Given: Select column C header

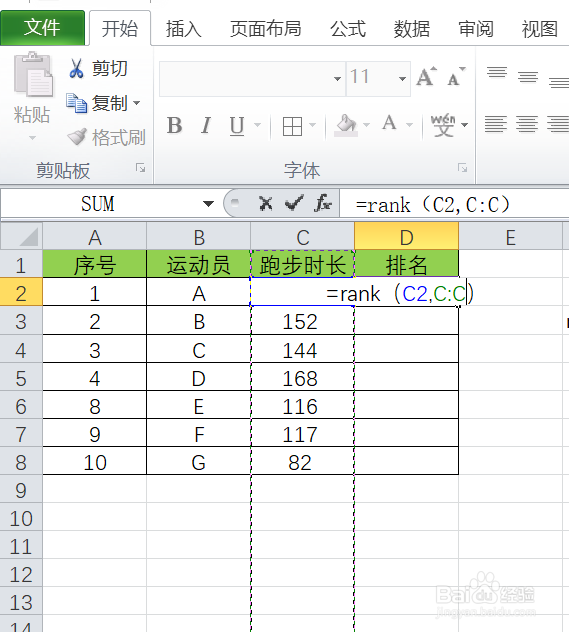Looking at the screenshot, I should (x=303, y=237).
